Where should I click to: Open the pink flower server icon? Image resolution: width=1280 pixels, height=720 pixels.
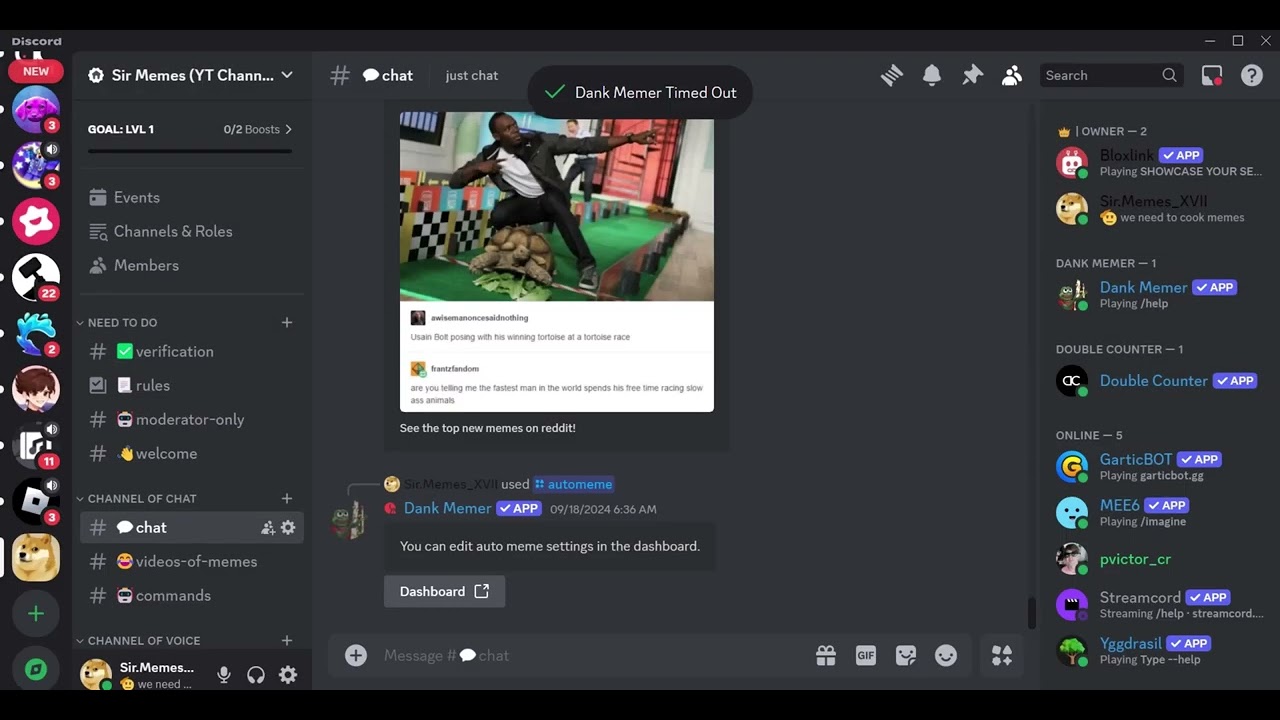36,222
